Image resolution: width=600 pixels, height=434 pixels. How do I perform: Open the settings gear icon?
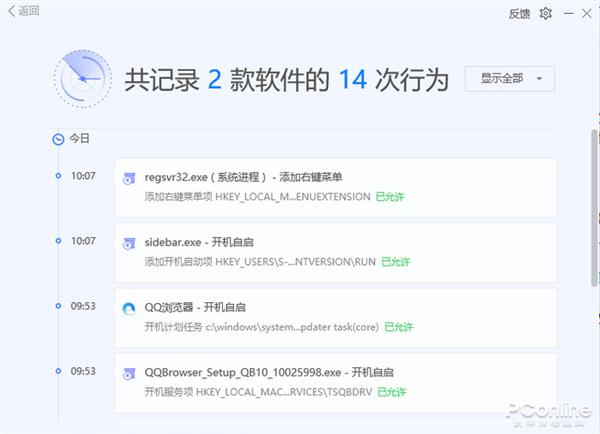point(545,13)
